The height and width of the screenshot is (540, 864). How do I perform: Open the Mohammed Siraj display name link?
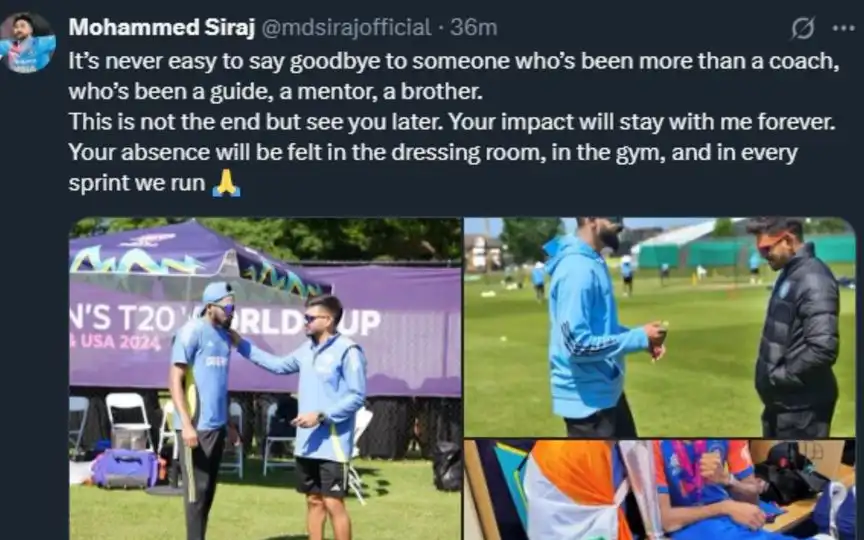point(161,27)
